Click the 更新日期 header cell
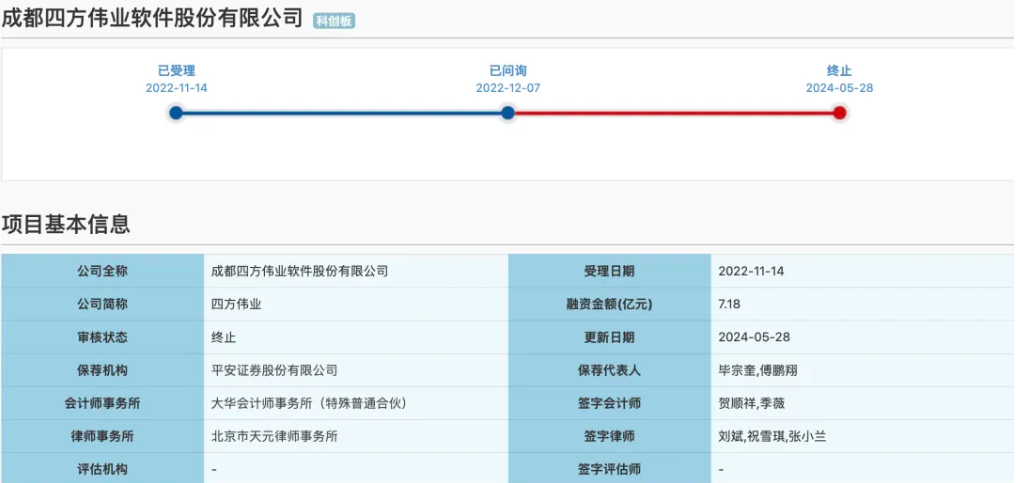The image size is (1016, 483). pyautogui.click(x=610, y=337)
